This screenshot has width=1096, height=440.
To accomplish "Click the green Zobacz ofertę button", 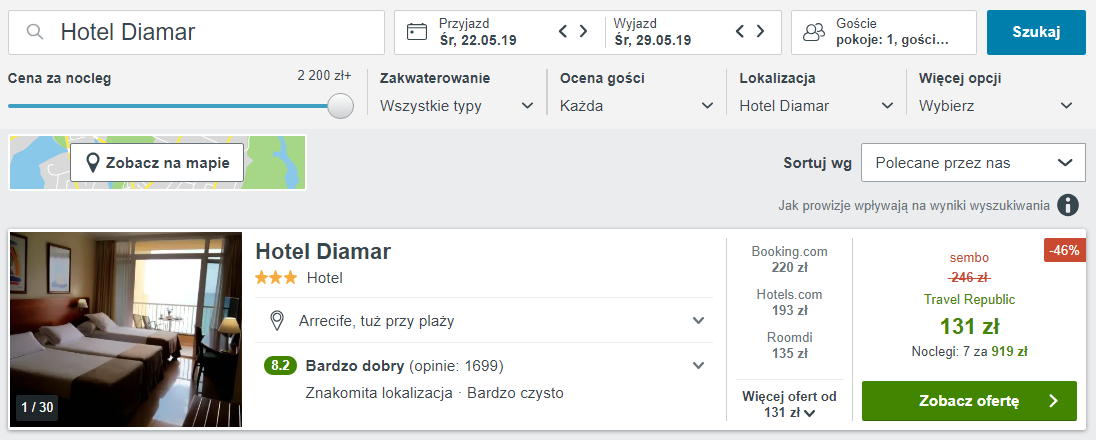I will click(x=968, y=401).
